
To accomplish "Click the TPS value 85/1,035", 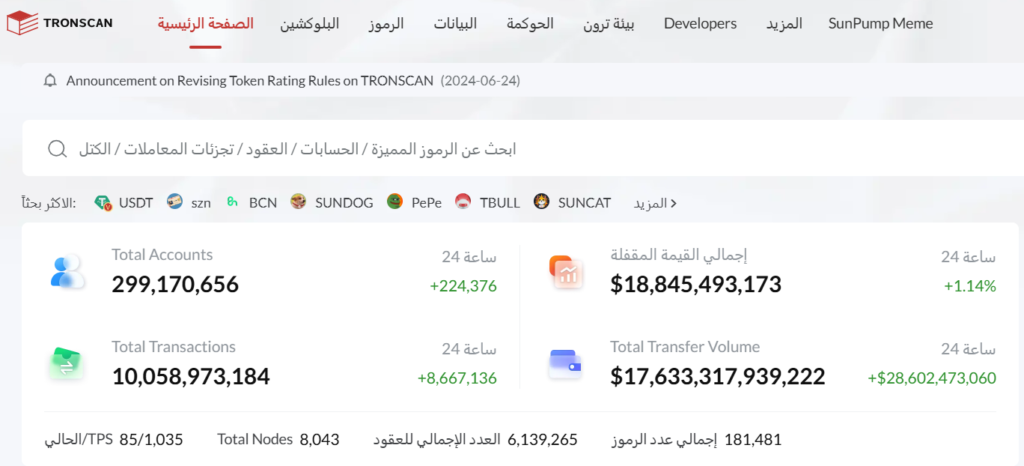I will click(152, 440).
